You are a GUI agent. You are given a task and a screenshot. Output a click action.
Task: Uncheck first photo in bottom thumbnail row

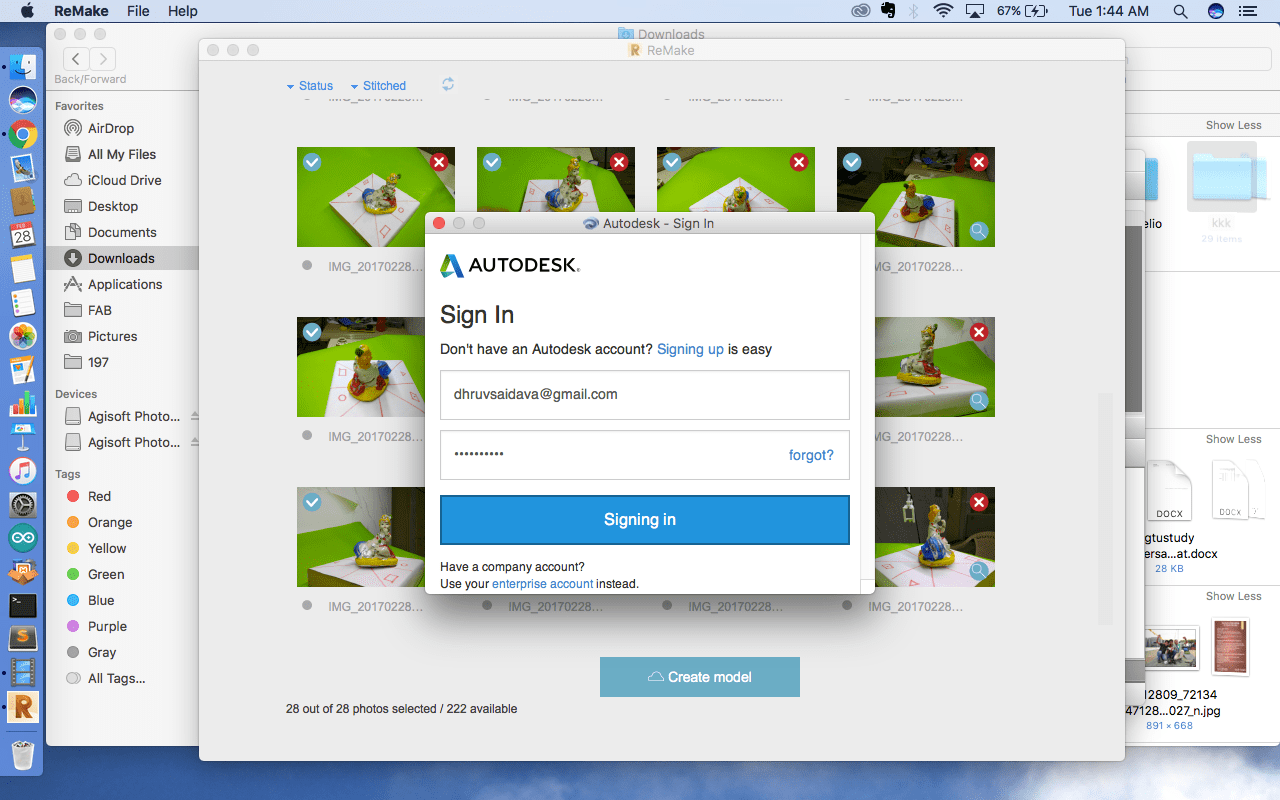coord(312,502)
